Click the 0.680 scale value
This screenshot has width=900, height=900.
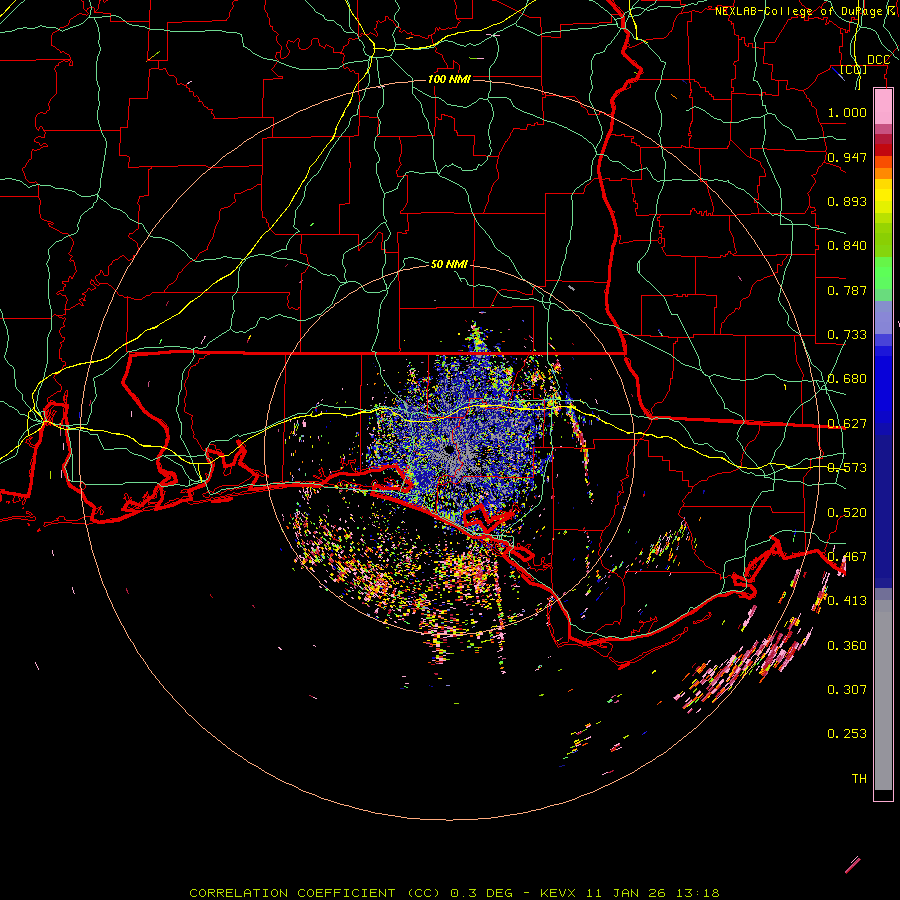[847, 379]
